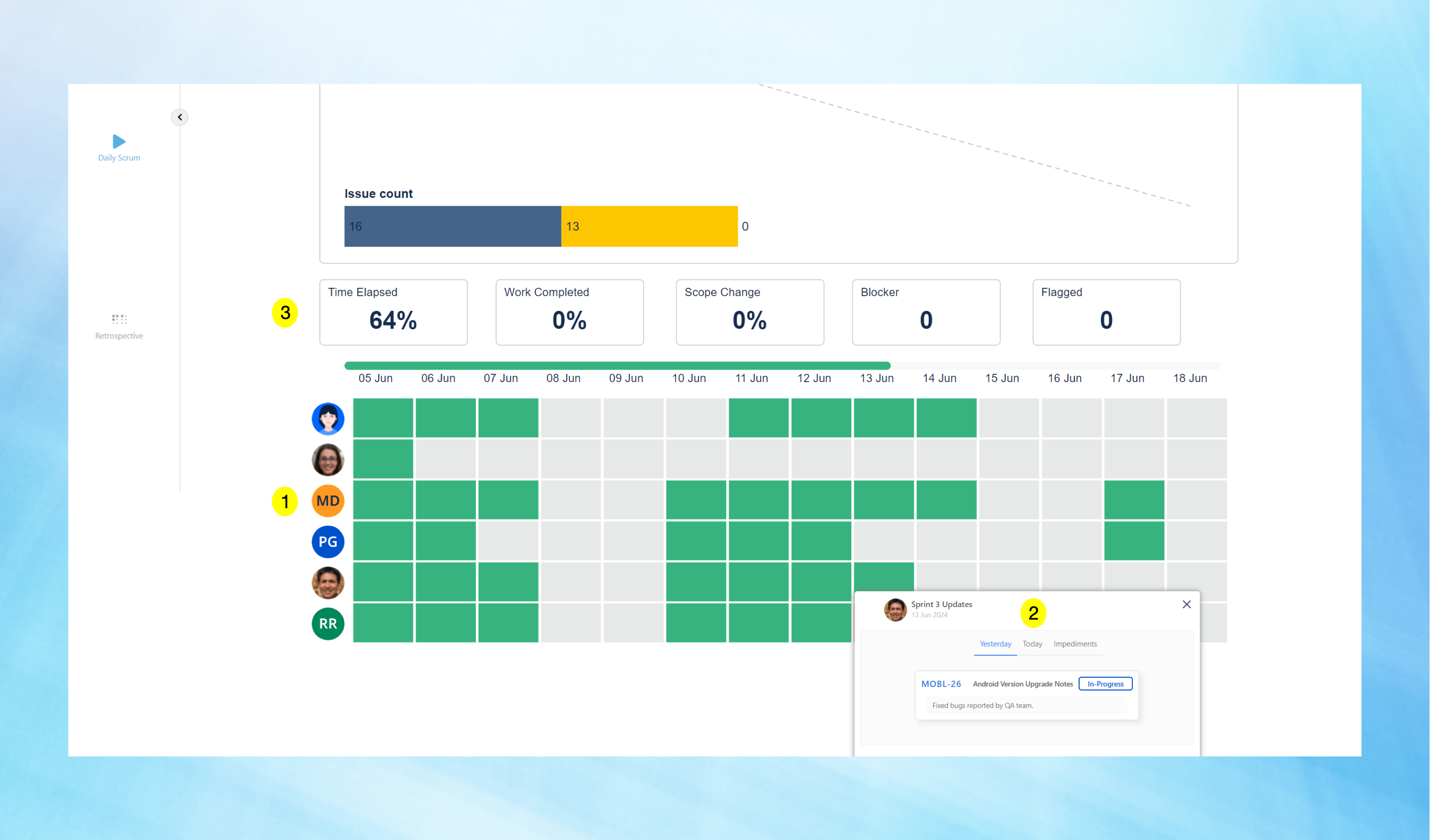Click the In-Progress status badge
The height and width of the screenshot is (840, 1430).
point(1105,684)
